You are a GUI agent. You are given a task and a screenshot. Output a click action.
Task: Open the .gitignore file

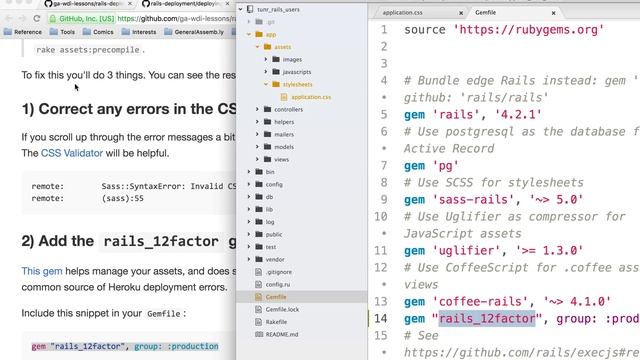point(279,272)
